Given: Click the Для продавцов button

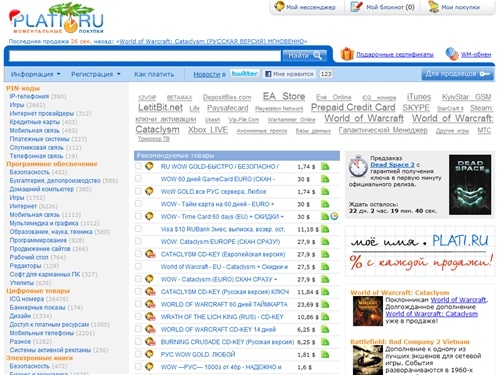Looking at the screenshot, I should pyautogui.click(x=458, y=74).
